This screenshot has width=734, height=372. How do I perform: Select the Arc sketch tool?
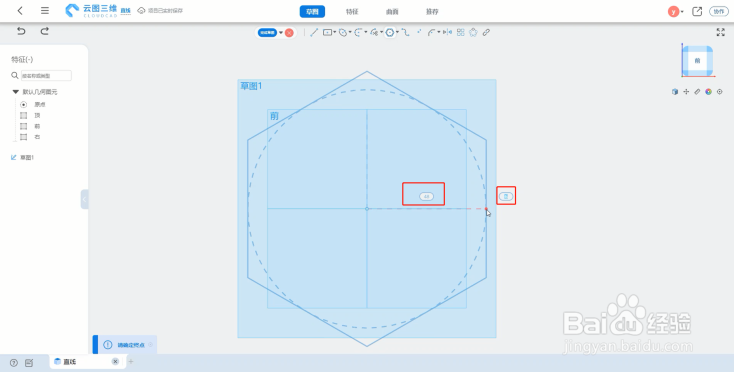pyautogui.click(x=359, y=32)
